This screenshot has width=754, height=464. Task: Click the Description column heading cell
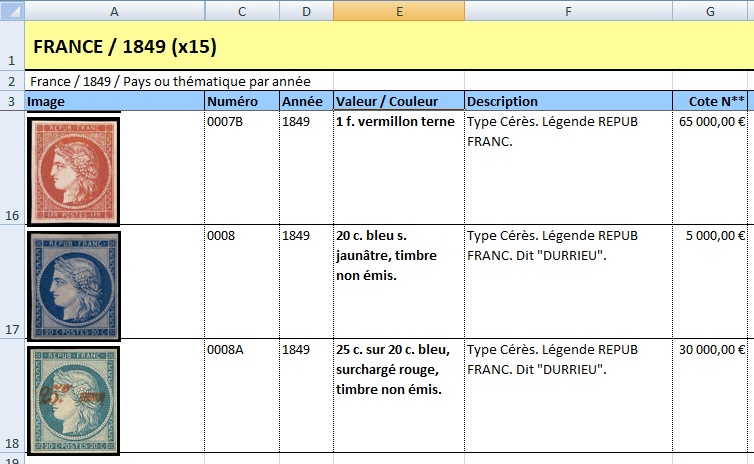tap(568, 101)
